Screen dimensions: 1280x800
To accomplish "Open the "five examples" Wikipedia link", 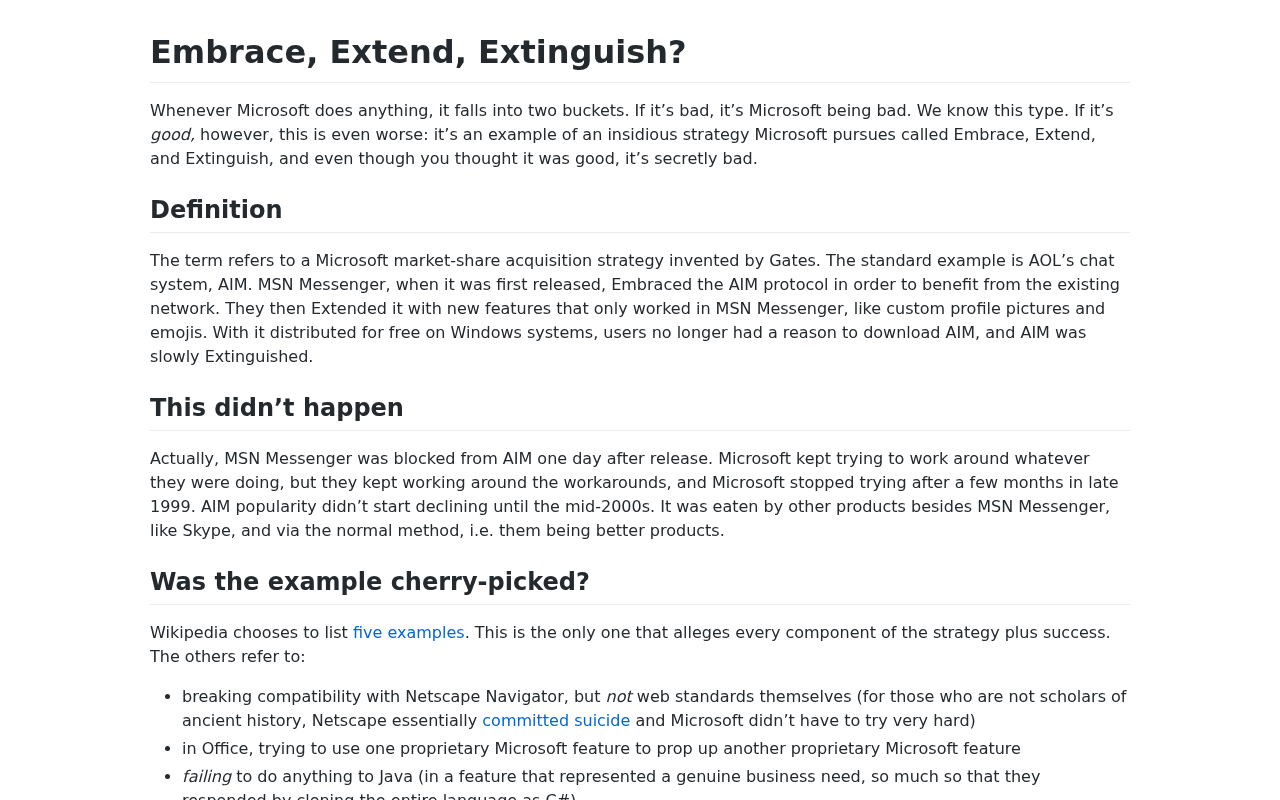I will [408, 633].
